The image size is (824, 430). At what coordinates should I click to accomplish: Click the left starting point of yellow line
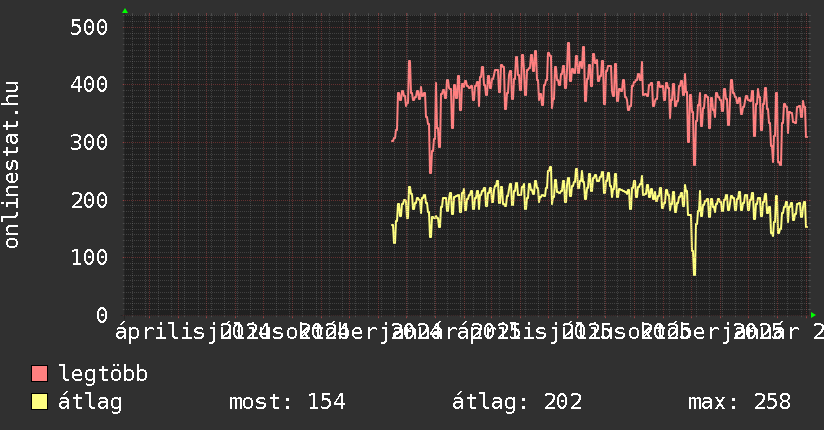tap(392, 226)
